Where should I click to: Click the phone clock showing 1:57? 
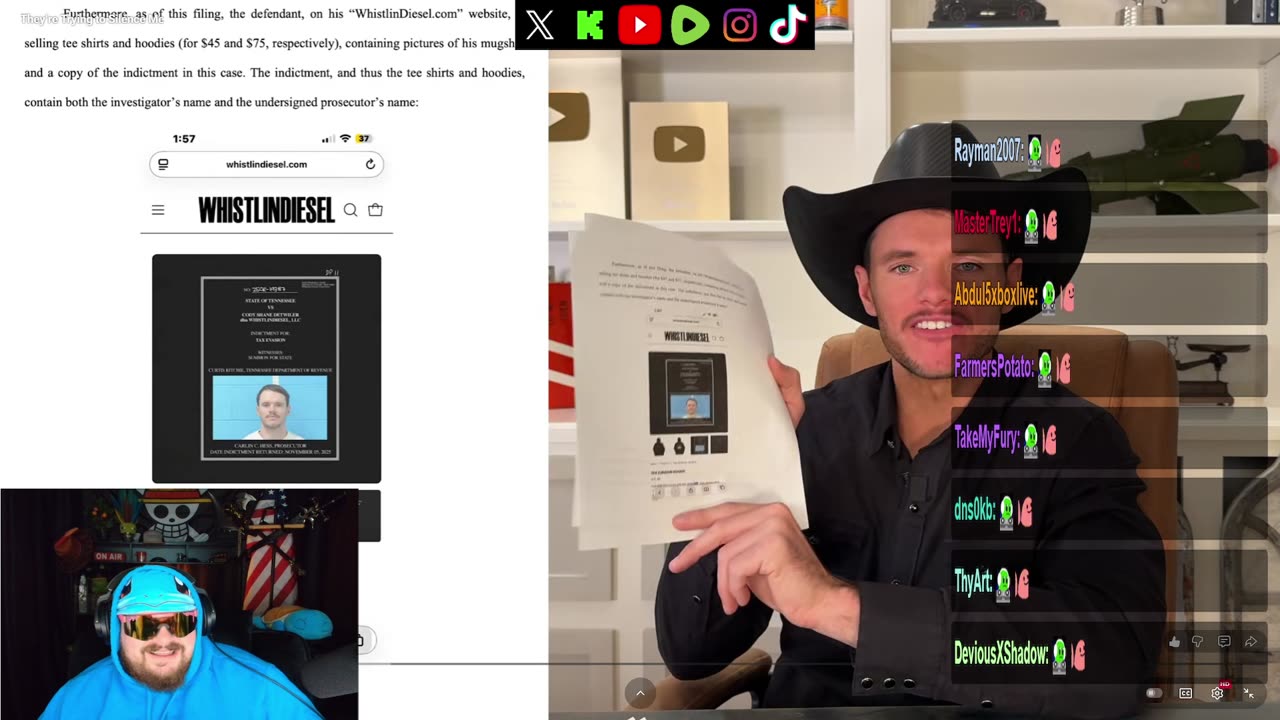click(x=184, y=139)
